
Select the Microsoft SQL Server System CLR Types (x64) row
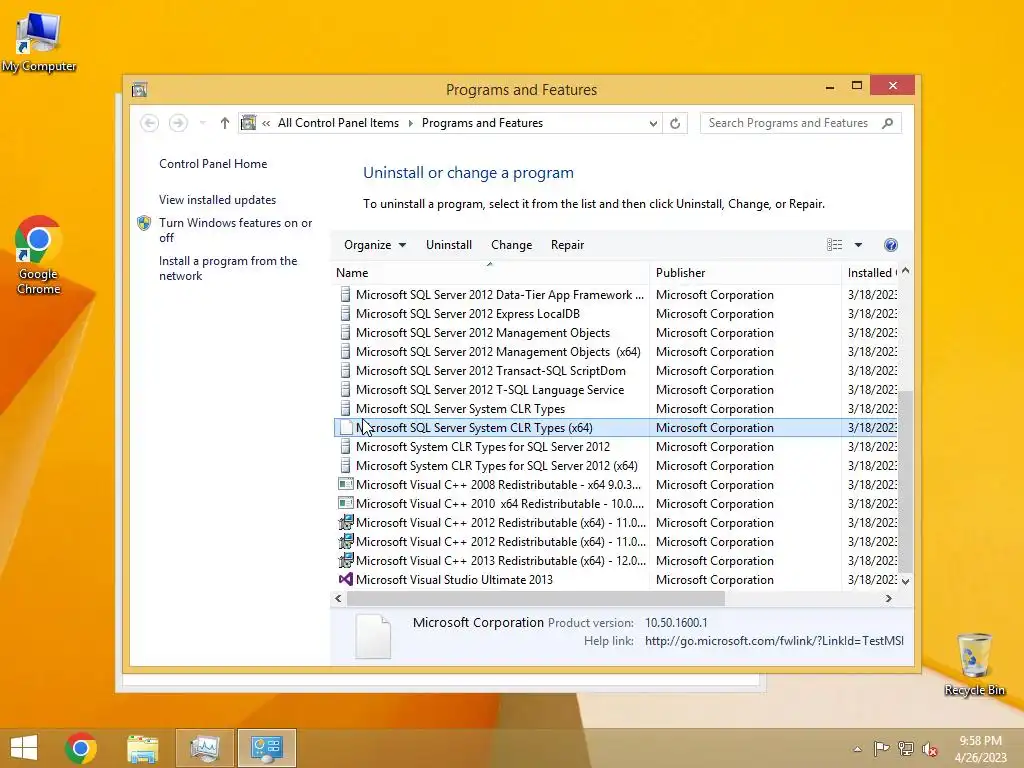tap(615, 428)
